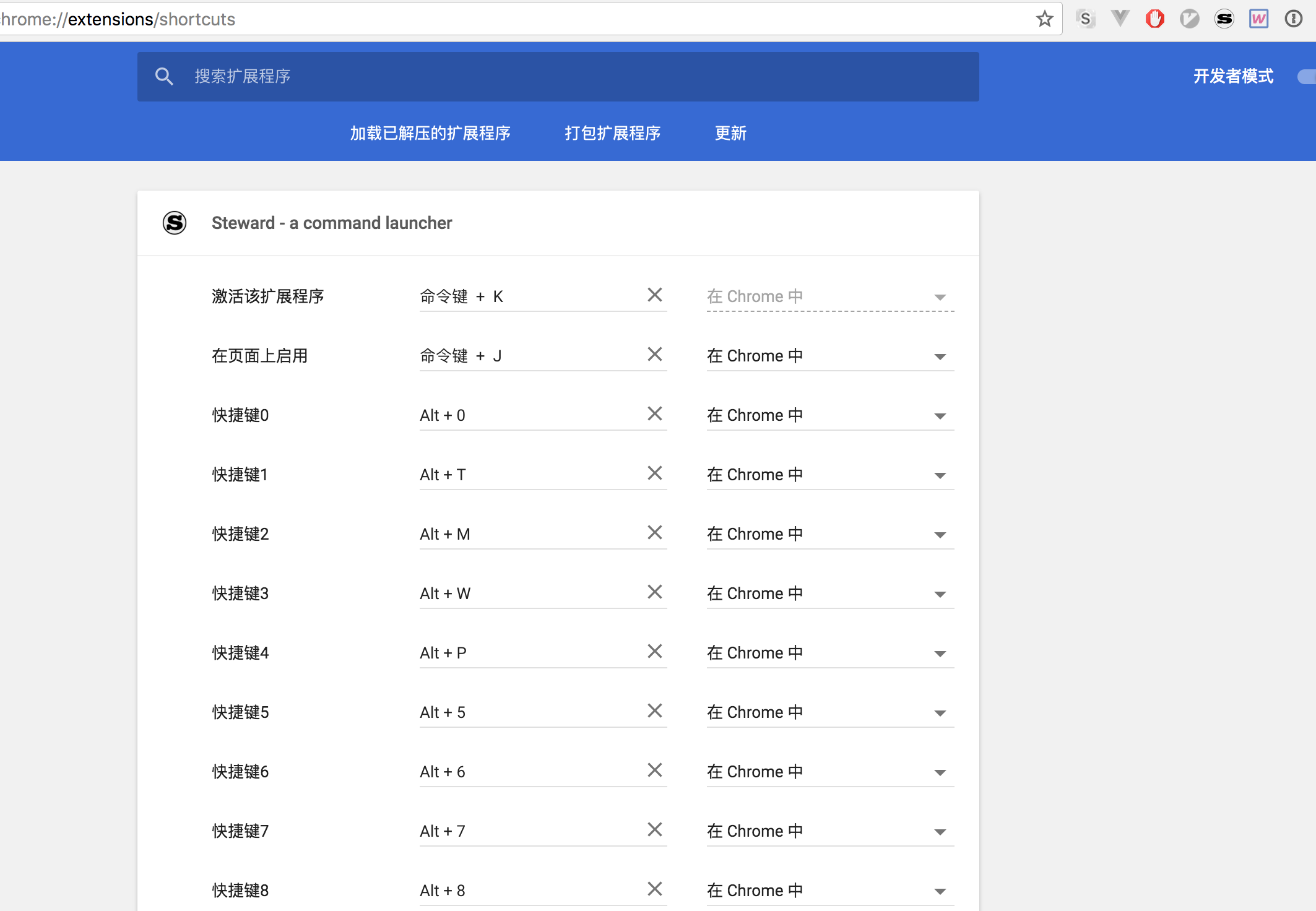Open the Steward extension icon in the toolbar
The height and width of the screenshot is (911, 1316).
tap(1224, 19)
